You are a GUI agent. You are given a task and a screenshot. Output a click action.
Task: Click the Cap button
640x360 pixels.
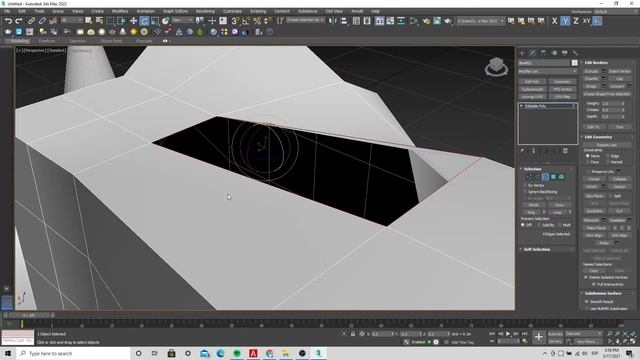[620, 79]
